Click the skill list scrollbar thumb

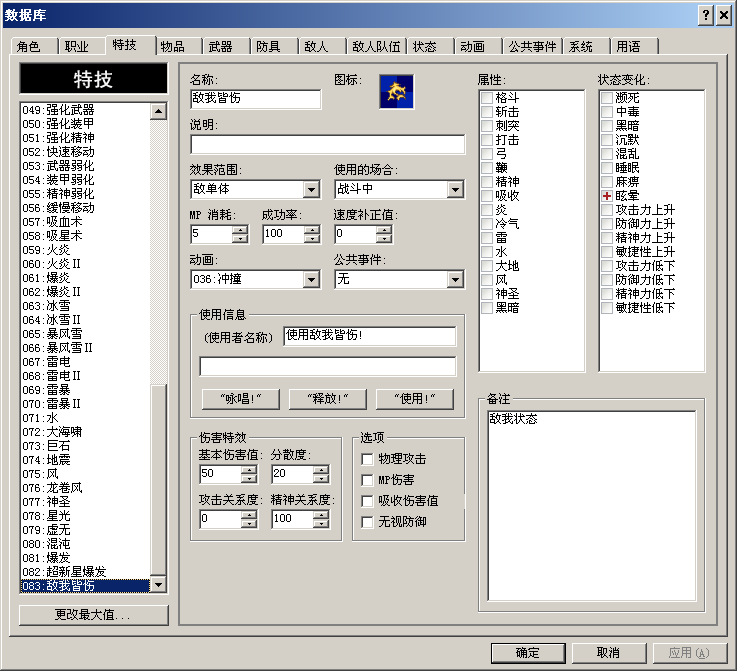point(158,480)
